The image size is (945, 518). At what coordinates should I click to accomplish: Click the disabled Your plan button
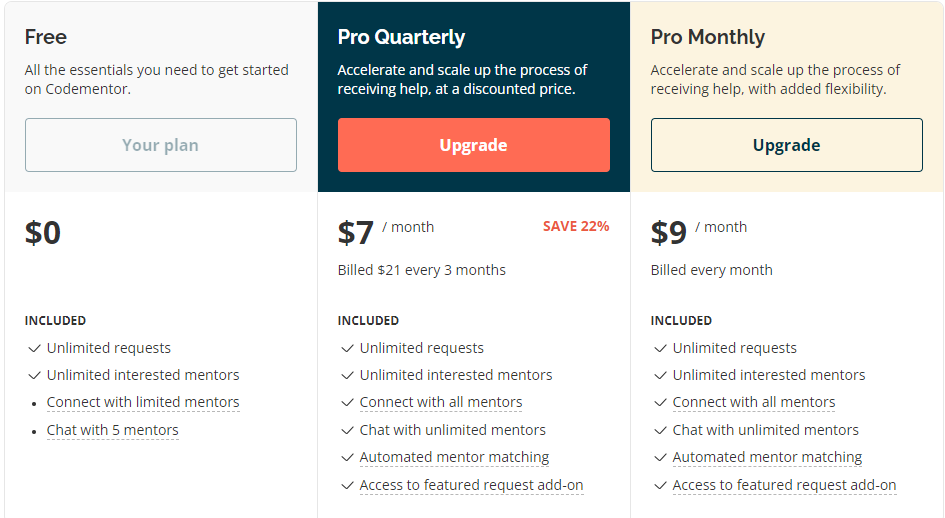(161, 145)
